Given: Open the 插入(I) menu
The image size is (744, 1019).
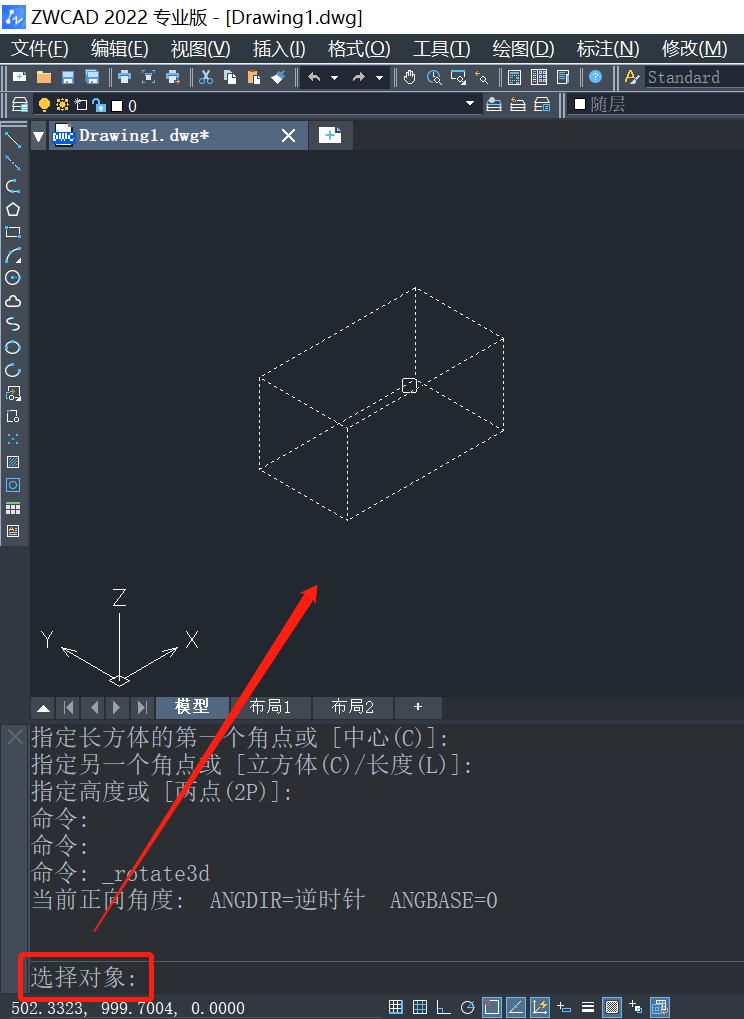Looking at the screenshot, I should [279, 49].
